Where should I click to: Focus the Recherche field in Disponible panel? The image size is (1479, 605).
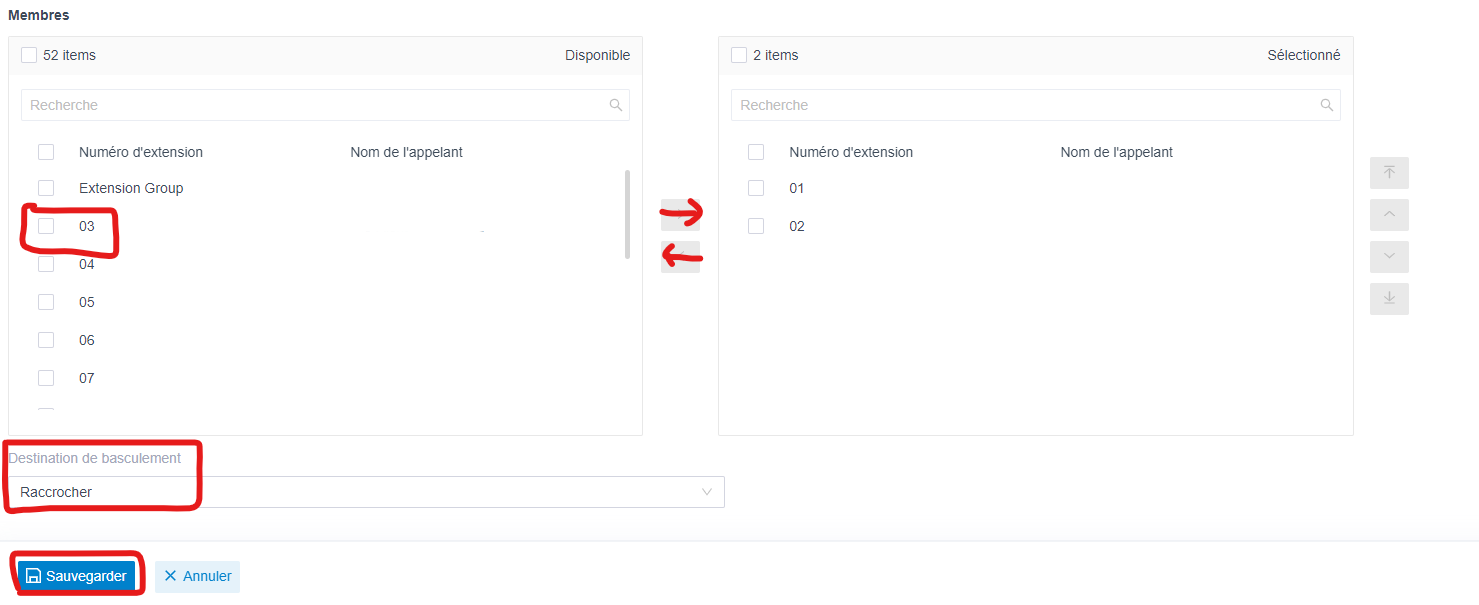coord(325,105)
